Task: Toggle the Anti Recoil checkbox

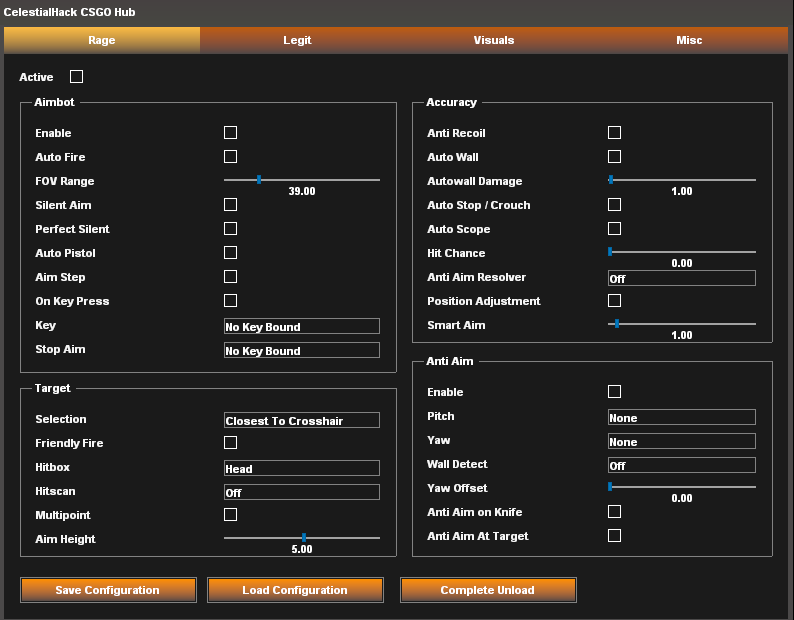Action: click(614, 133)
